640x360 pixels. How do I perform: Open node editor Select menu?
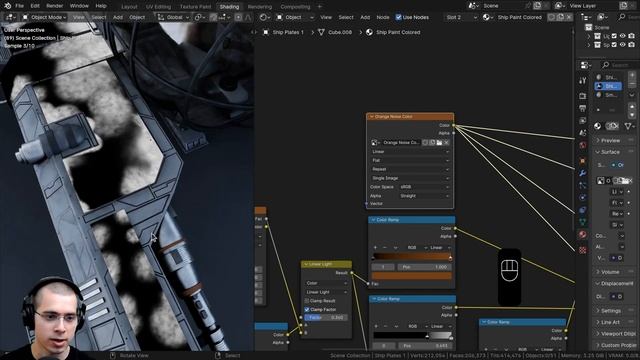pyautogui.click(x=346, y=17)
